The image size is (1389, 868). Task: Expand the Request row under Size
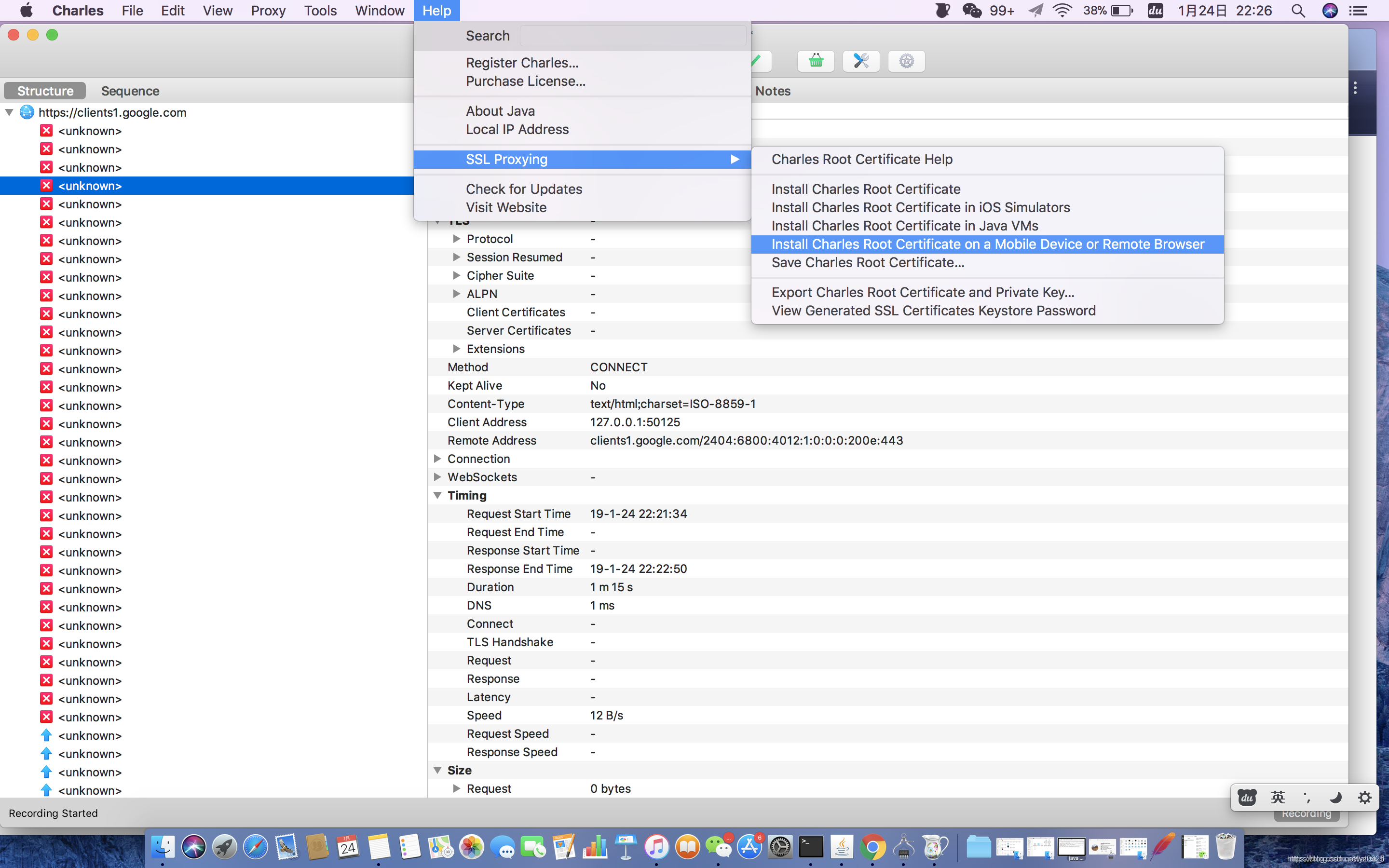click(x=456, y=788)
